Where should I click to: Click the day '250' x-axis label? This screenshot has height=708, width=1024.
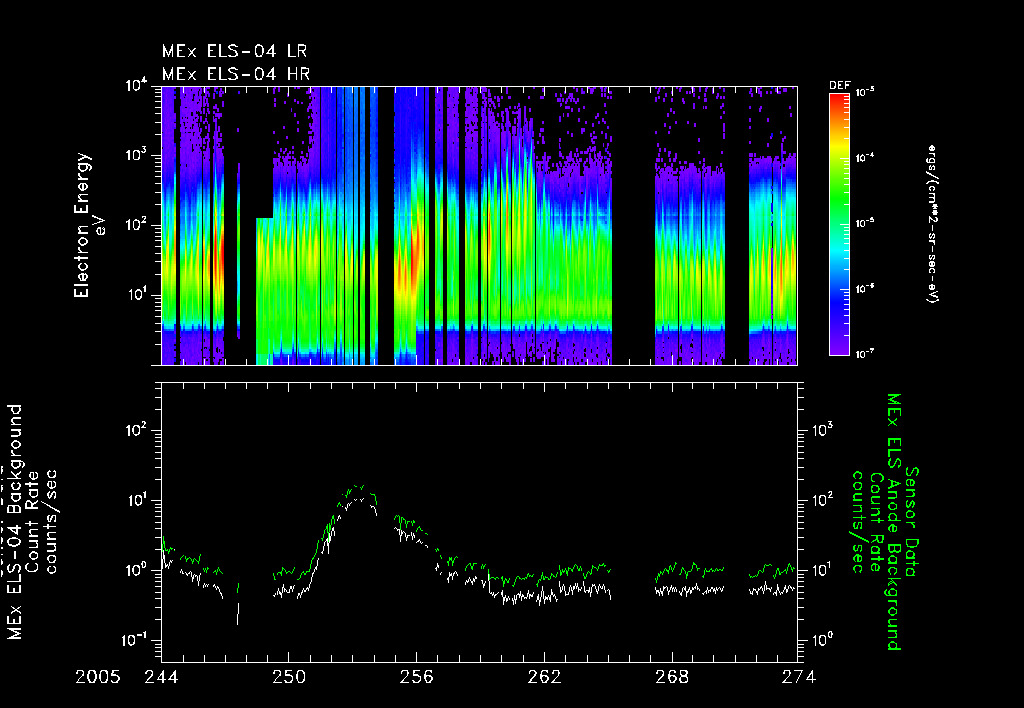289,677
